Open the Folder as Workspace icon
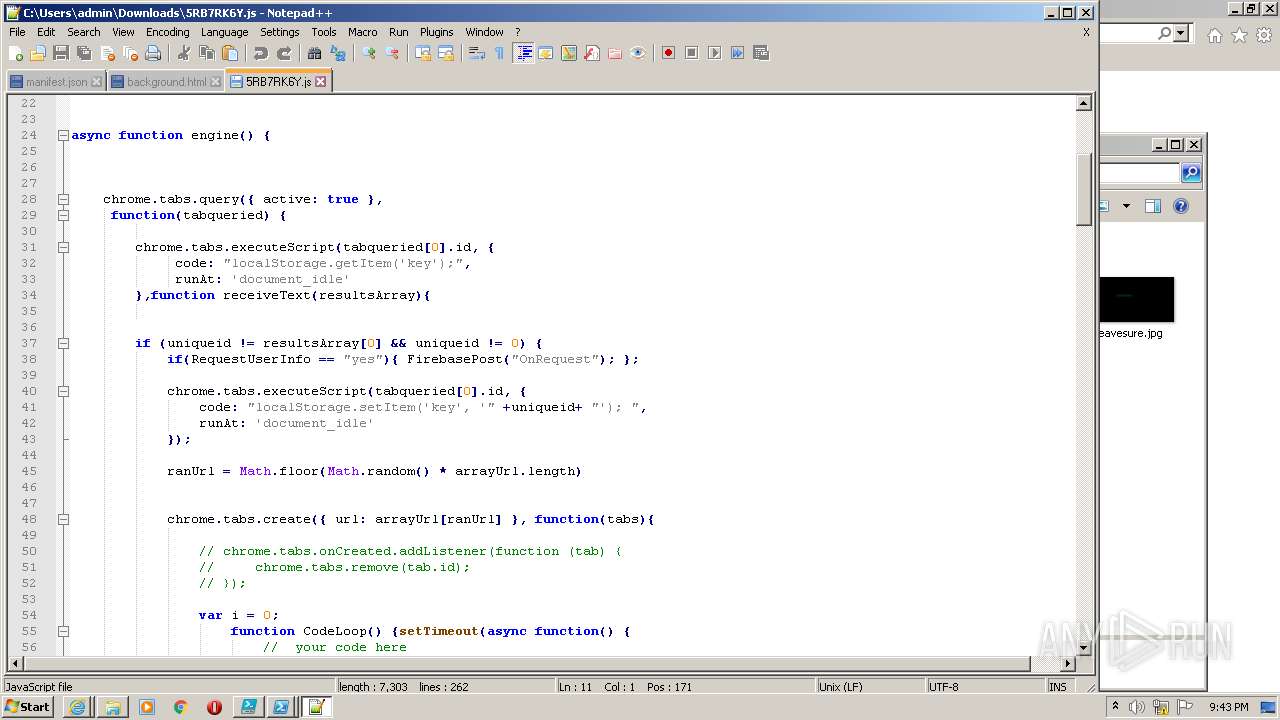The image size is (1280, 720). click(x=615, y=53)
